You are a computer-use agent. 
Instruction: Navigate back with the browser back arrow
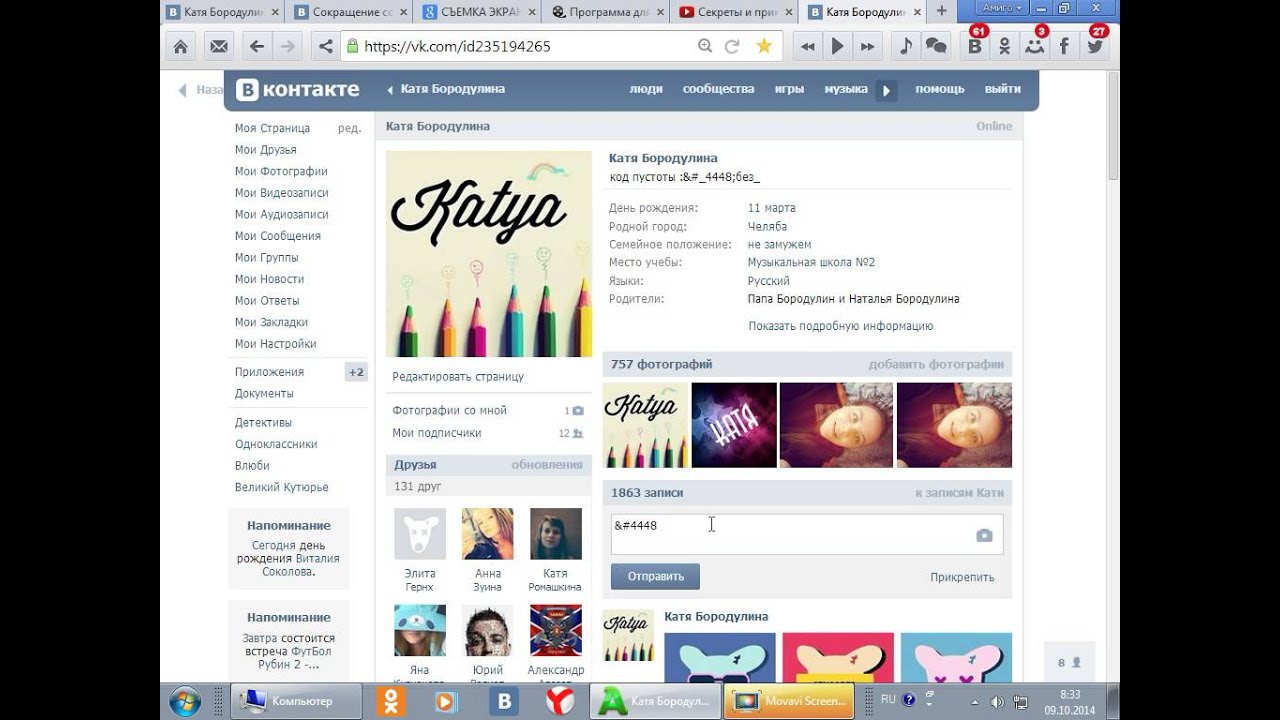pyautogui.click(x=257, y=46)
